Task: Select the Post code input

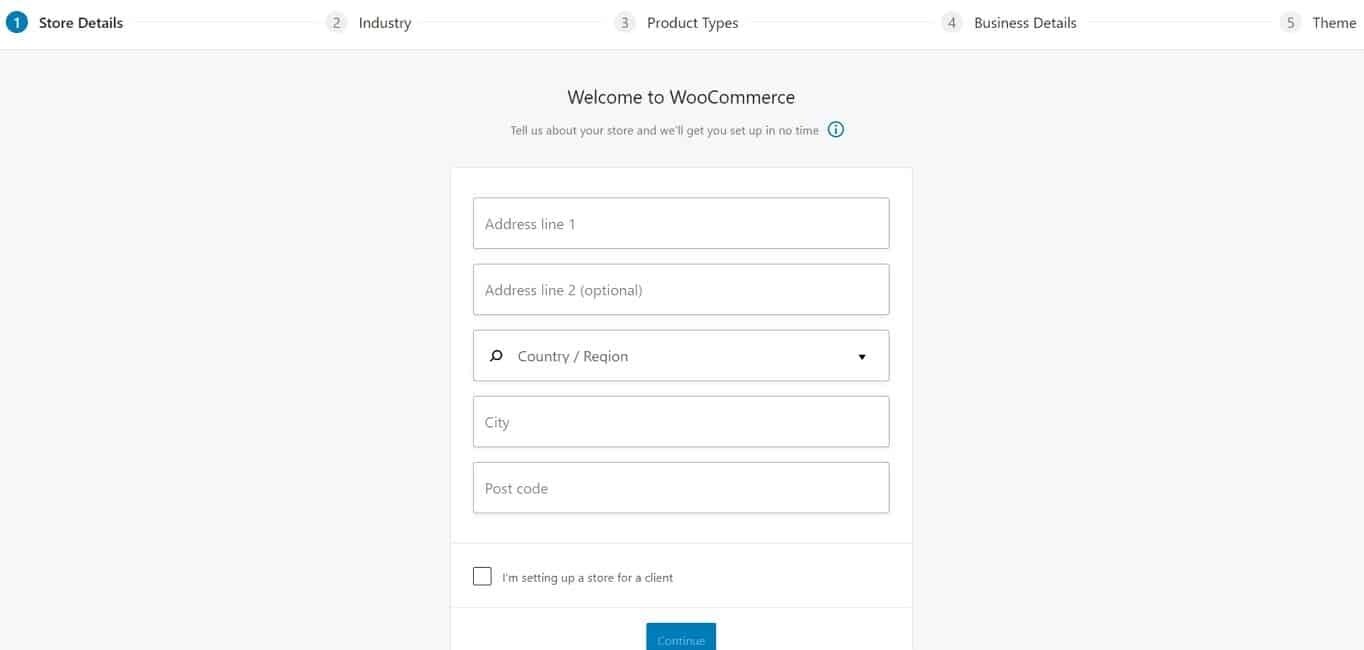Action: pos(680,488)
